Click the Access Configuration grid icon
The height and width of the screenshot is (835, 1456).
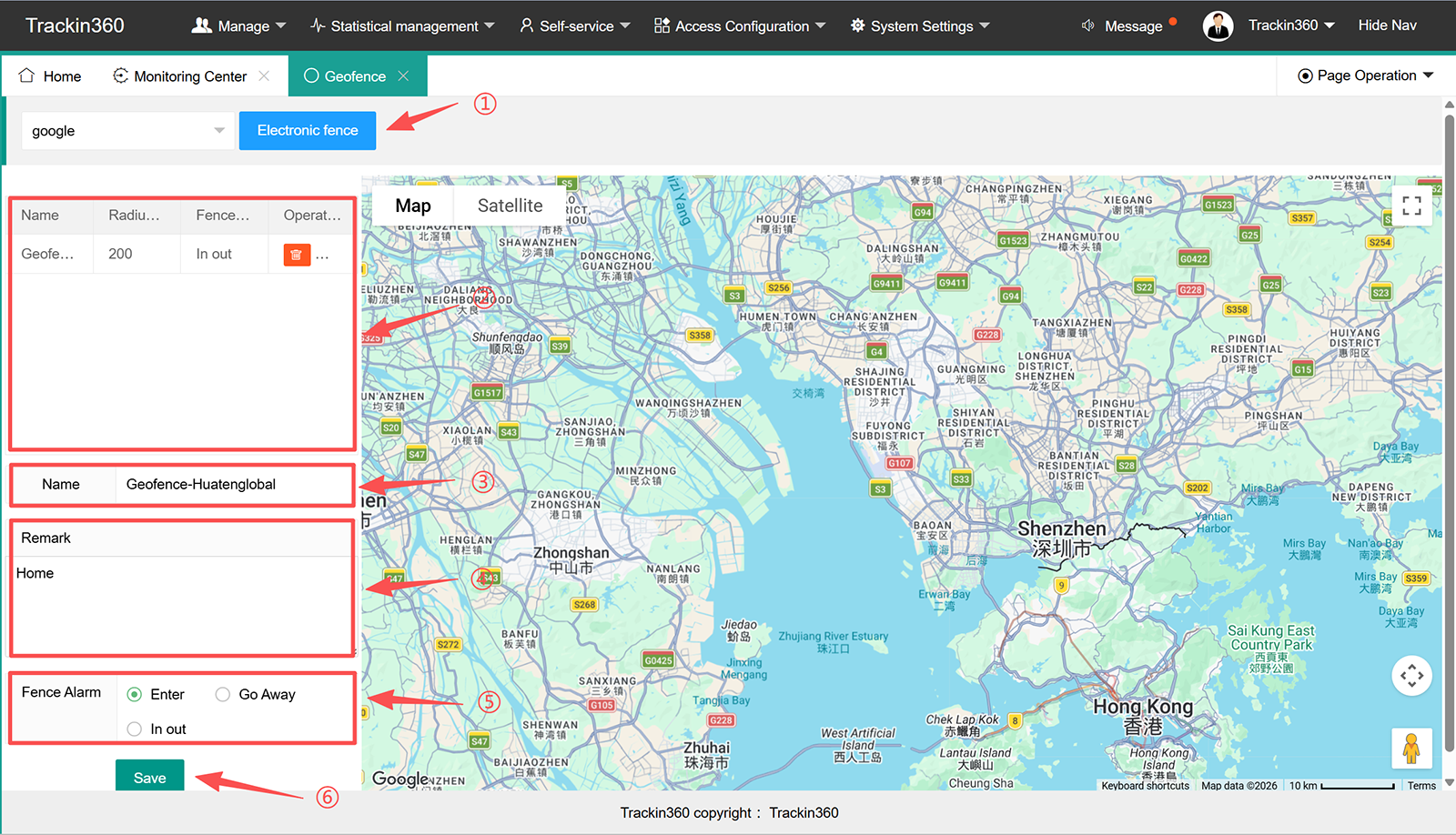662,25
